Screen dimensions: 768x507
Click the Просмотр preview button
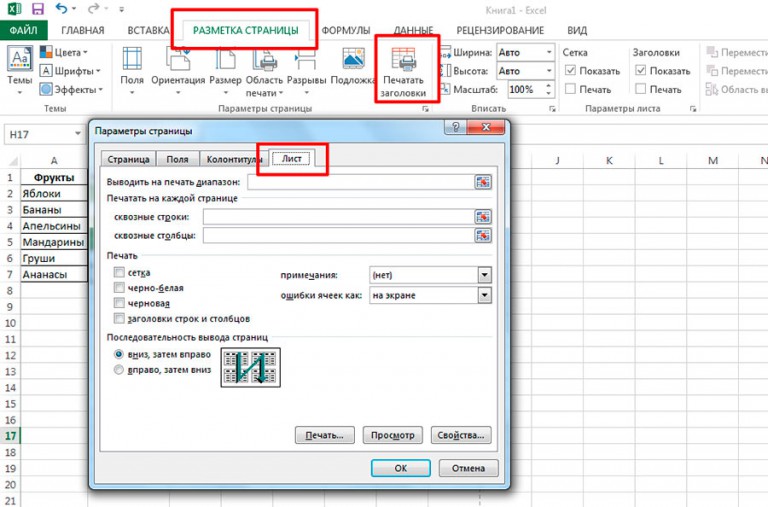tap(392, 435)
